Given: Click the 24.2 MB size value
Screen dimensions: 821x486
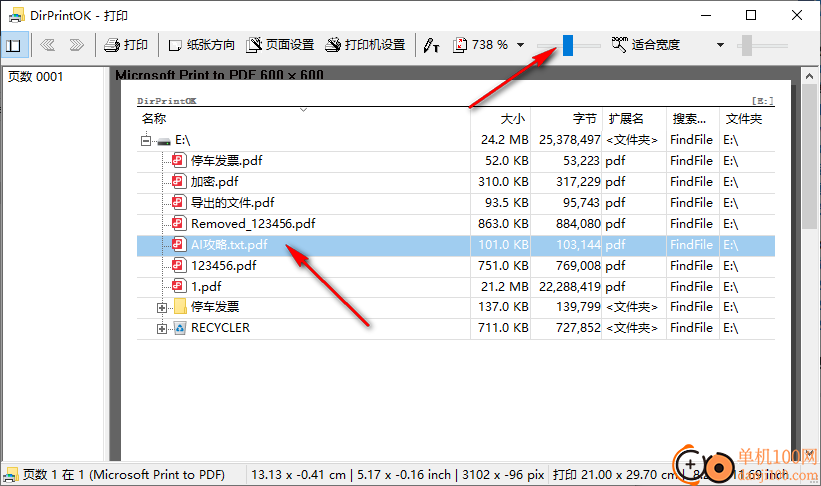Looking at the screenshot, I should coord(505,140).
